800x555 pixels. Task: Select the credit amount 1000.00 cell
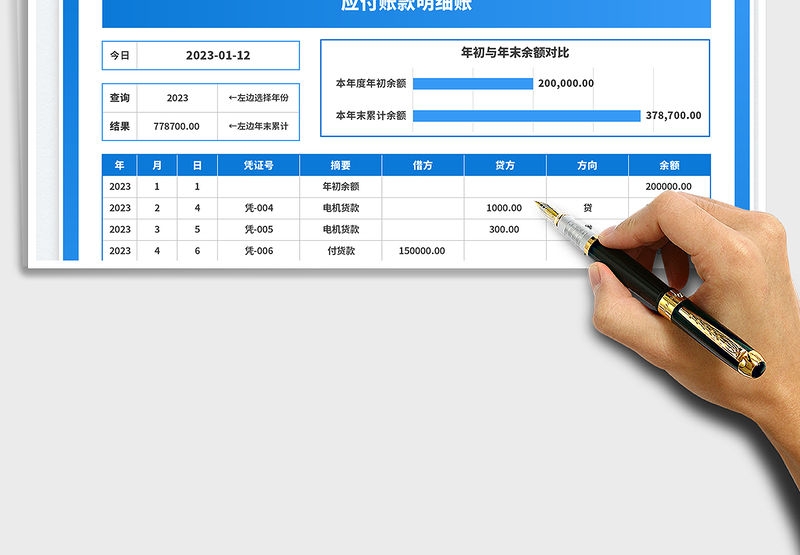(x=504, y=208)
